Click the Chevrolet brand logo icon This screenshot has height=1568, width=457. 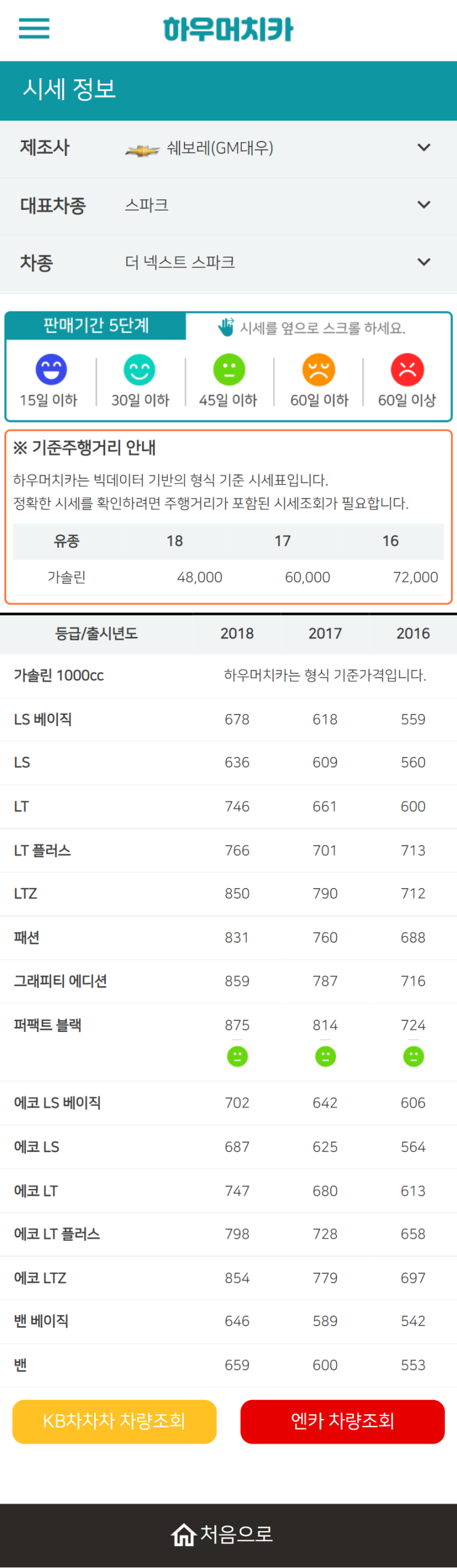point(142,150)
